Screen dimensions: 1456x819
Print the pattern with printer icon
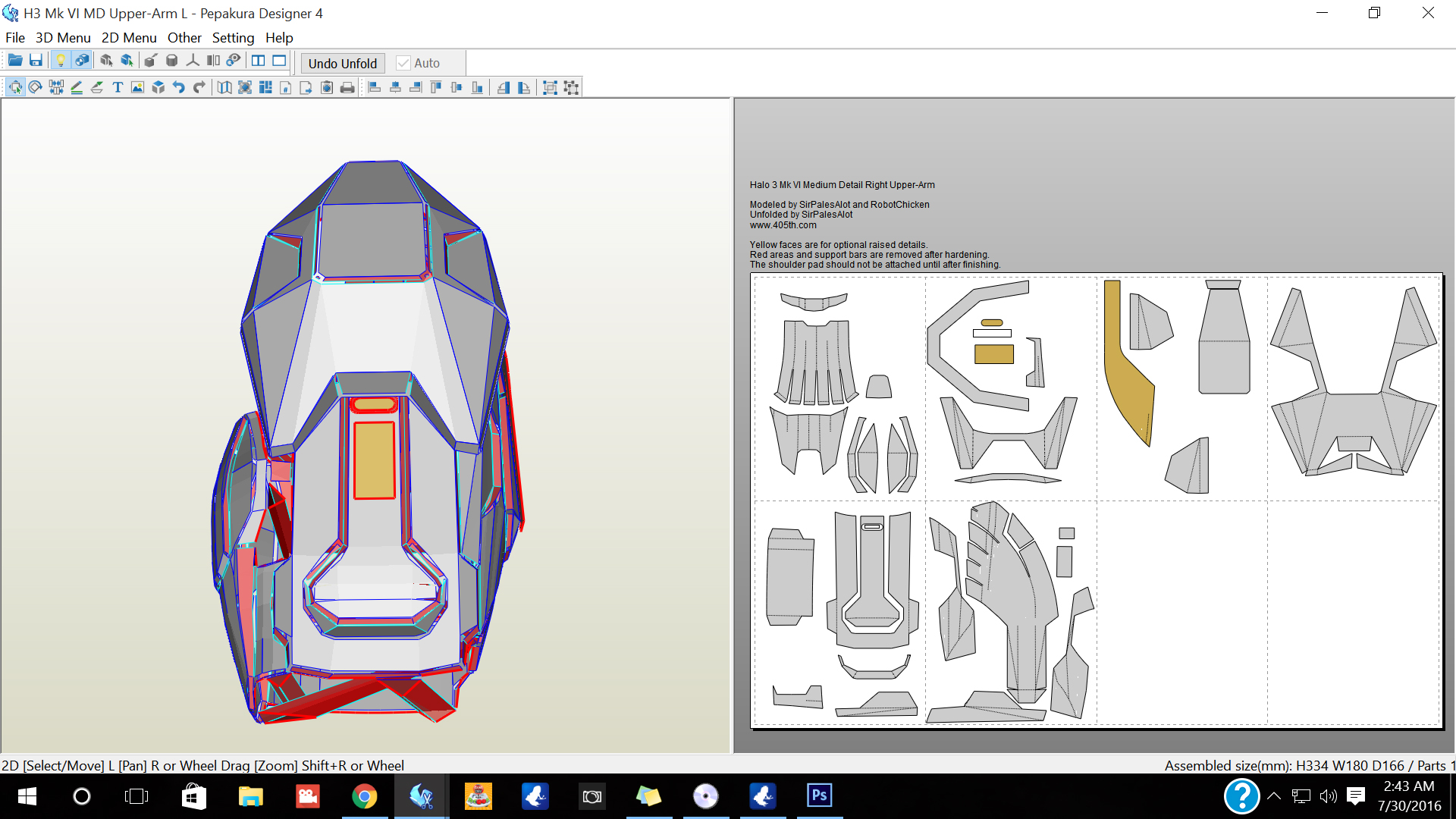[347, 87]
